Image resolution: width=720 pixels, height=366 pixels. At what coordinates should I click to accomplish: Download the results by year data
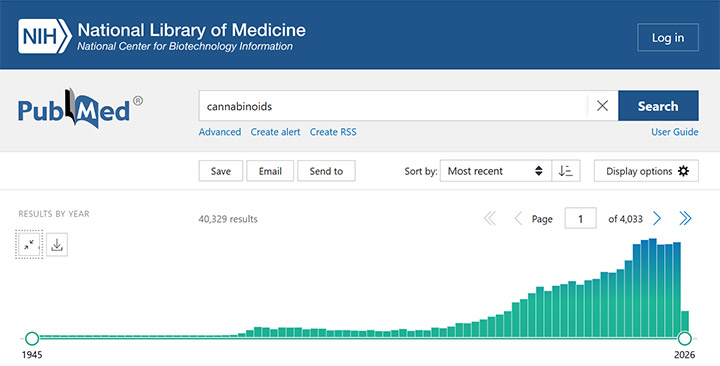57,245
